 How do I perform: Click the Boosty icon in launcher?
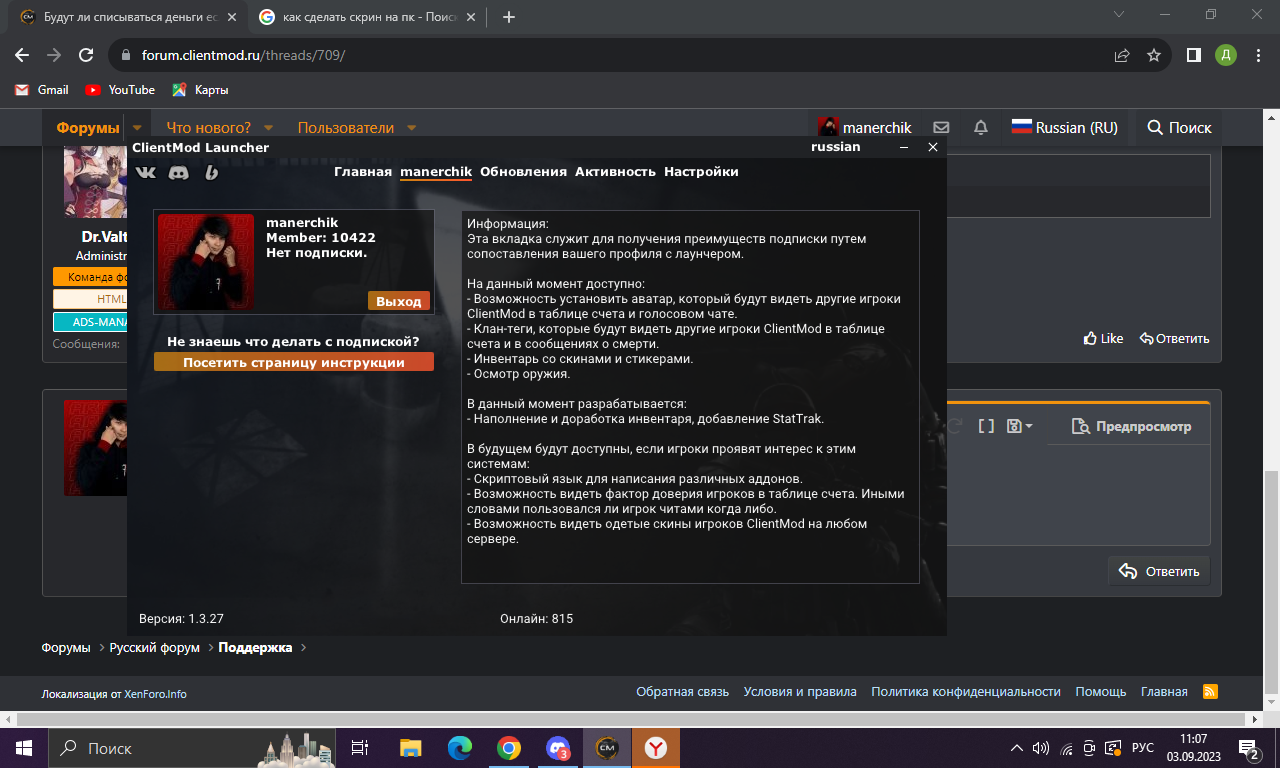211,172
